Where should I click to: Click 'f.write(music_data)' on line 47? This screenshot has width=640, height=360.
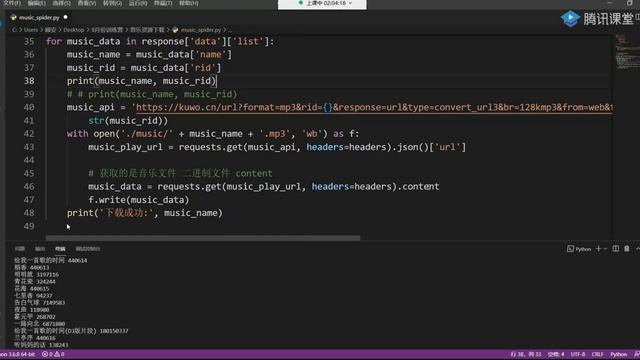tap(139, 200)
